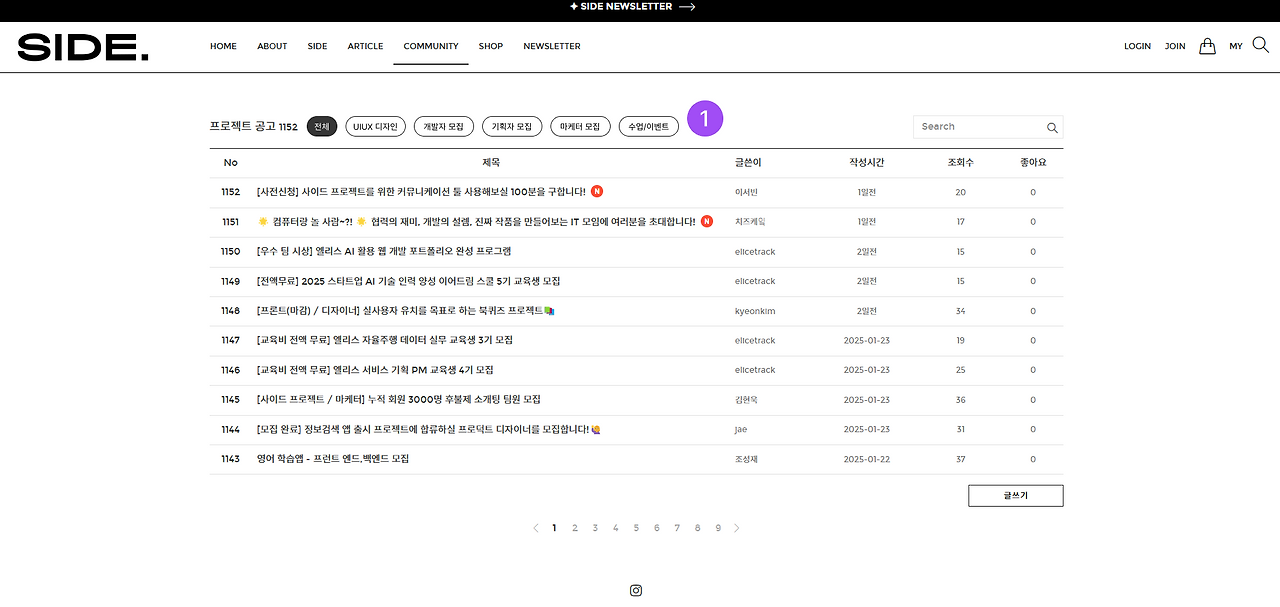Click the search magnifier icon in the header
Screen dimensions: 1280x607
(1260, 45)
